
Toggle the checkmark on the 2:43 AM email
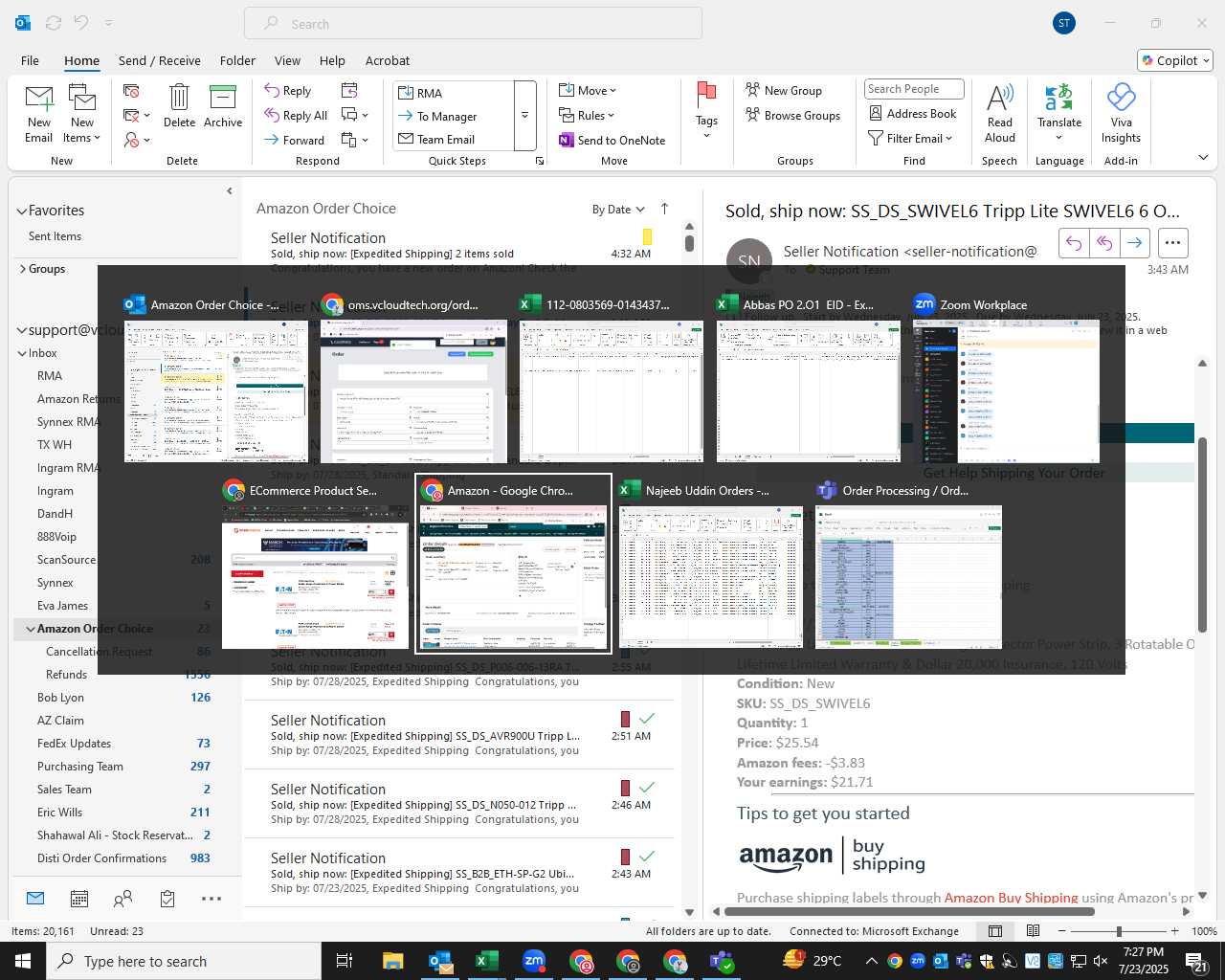coord(647,856)
